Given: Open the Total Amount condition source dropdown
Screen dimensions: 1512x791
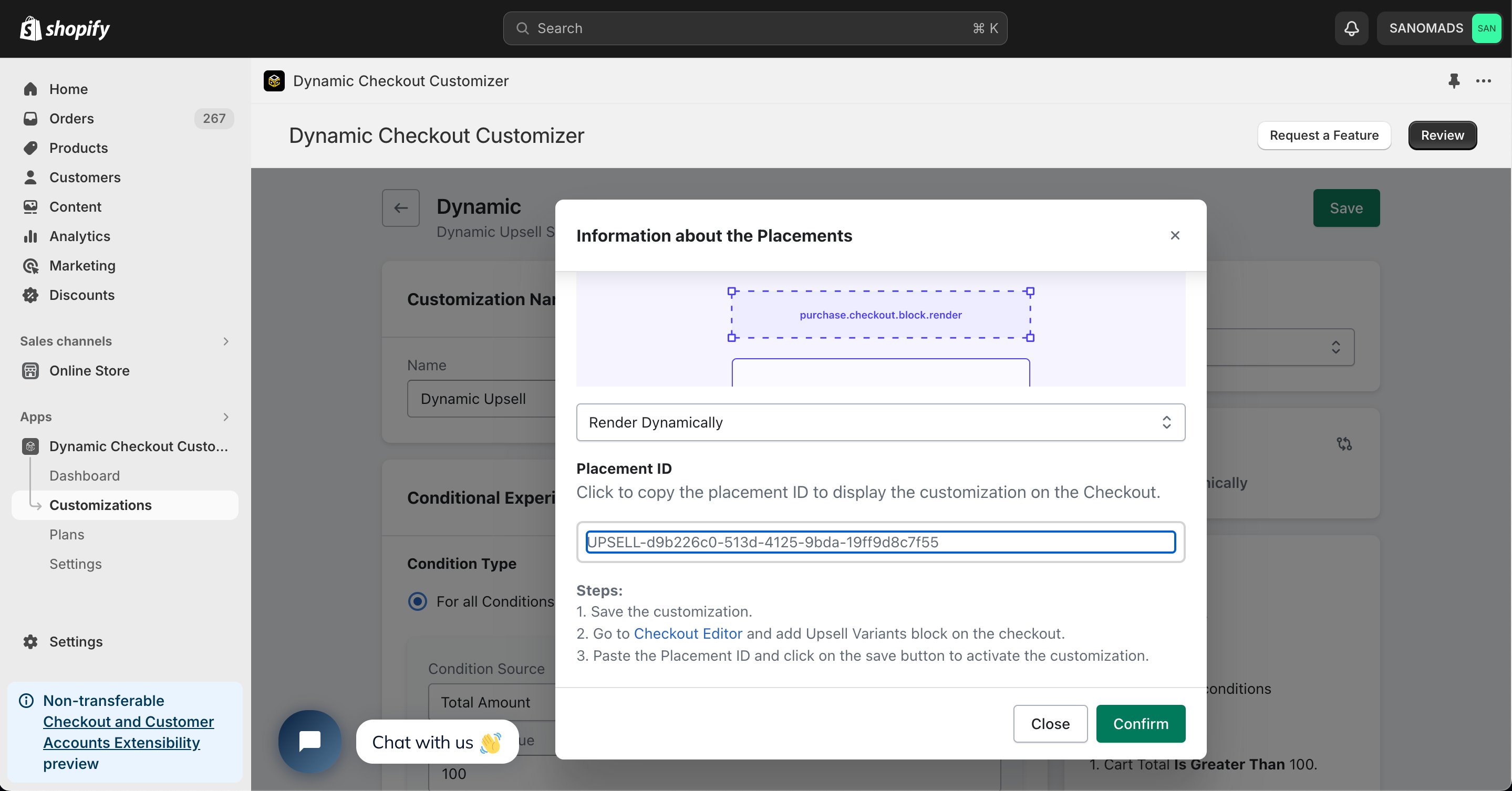Looking at the screenshot, I should pos(492,702).
